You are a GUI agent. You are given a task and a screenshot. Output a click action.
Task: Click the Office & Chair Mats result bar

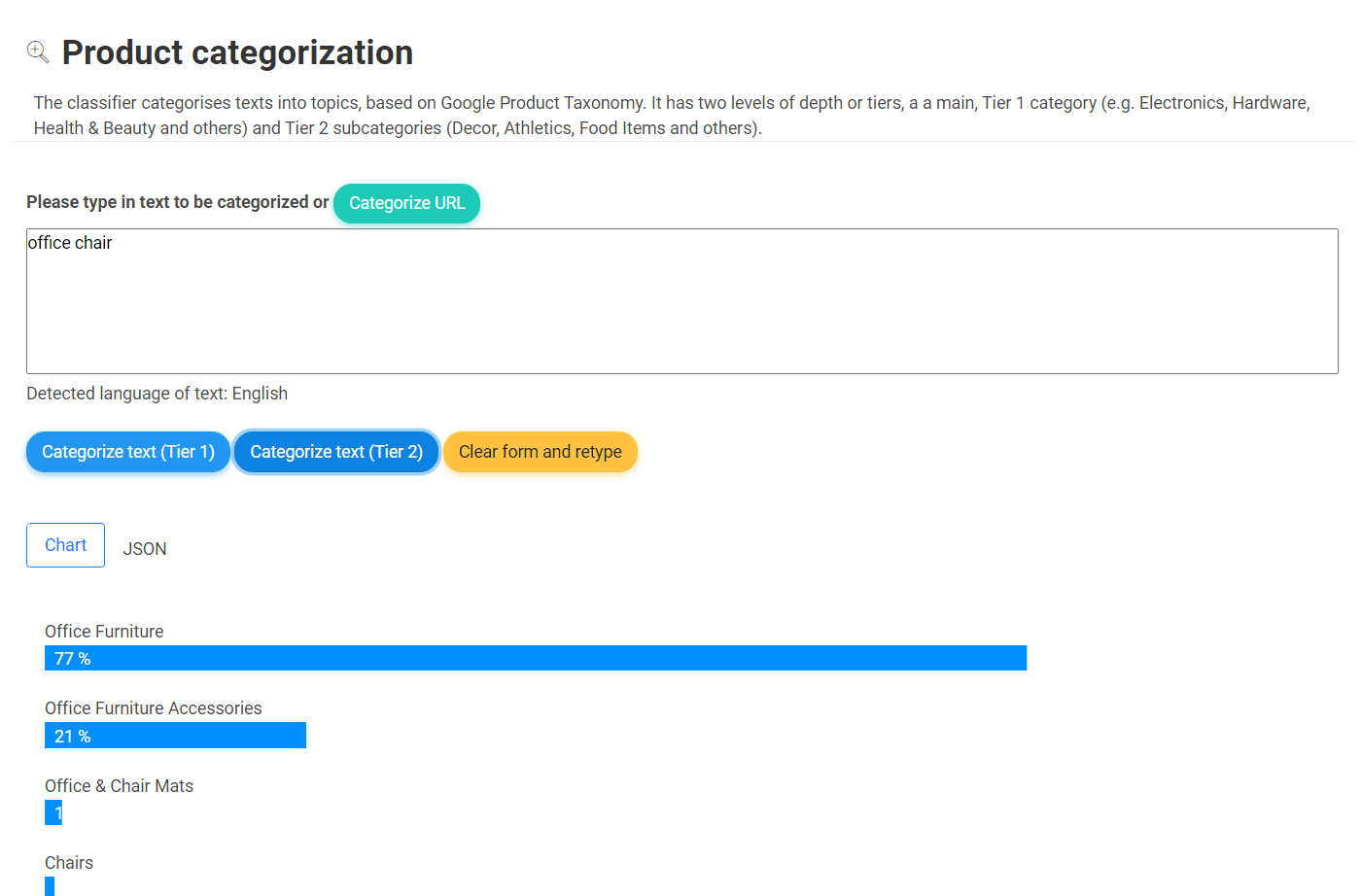[x=53, y=812]
